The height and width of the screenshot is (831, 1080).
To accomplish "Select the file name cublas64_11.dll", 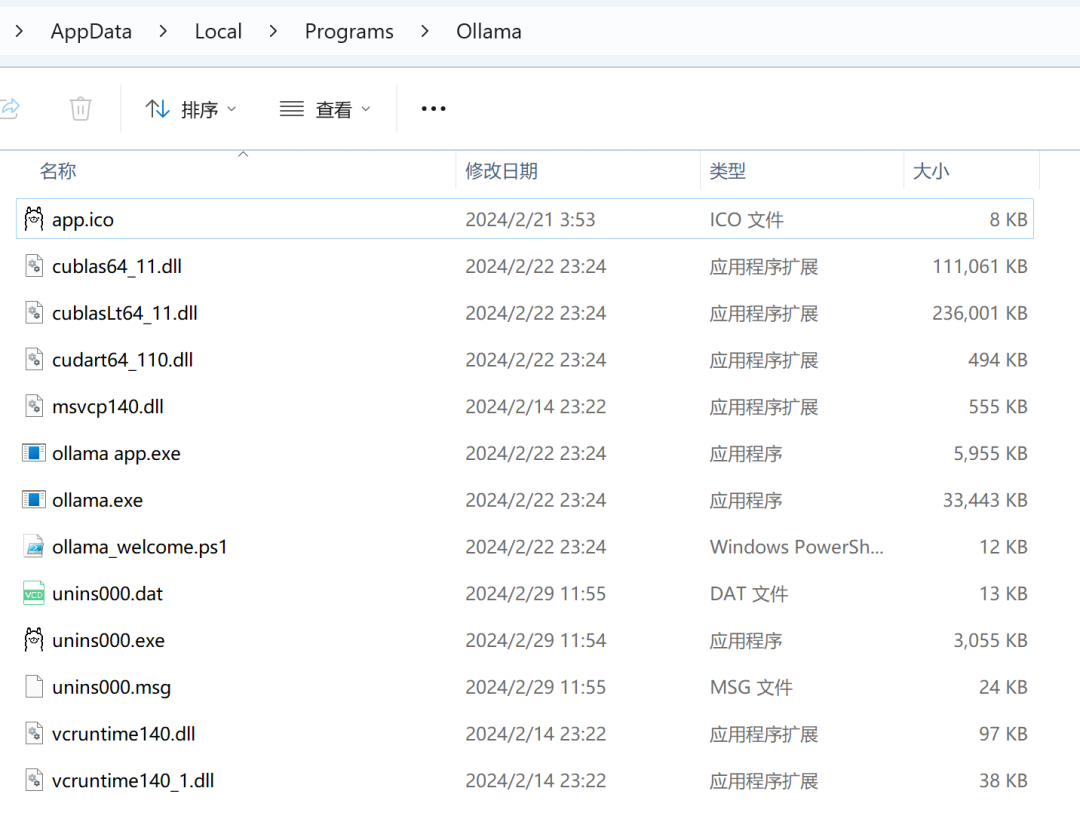I will [x=117, y=267].
